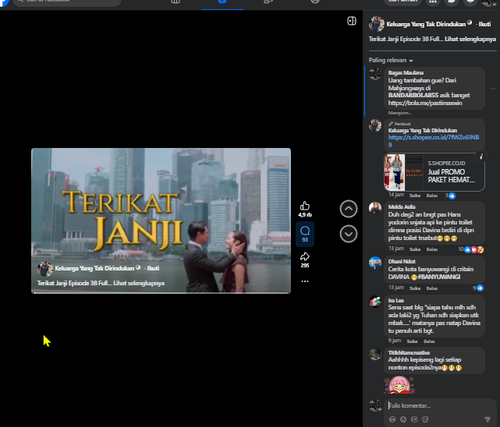This screenshot has height=427, width=500.
Task: Open GIF picker in comment box
Action: [414, 419]
